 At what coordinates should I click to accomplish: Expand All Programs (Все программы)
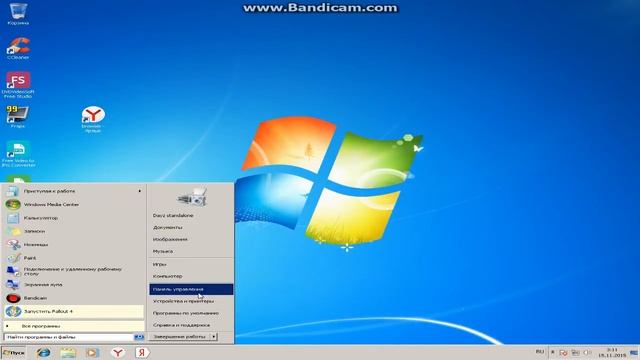[x=74, y=326]
